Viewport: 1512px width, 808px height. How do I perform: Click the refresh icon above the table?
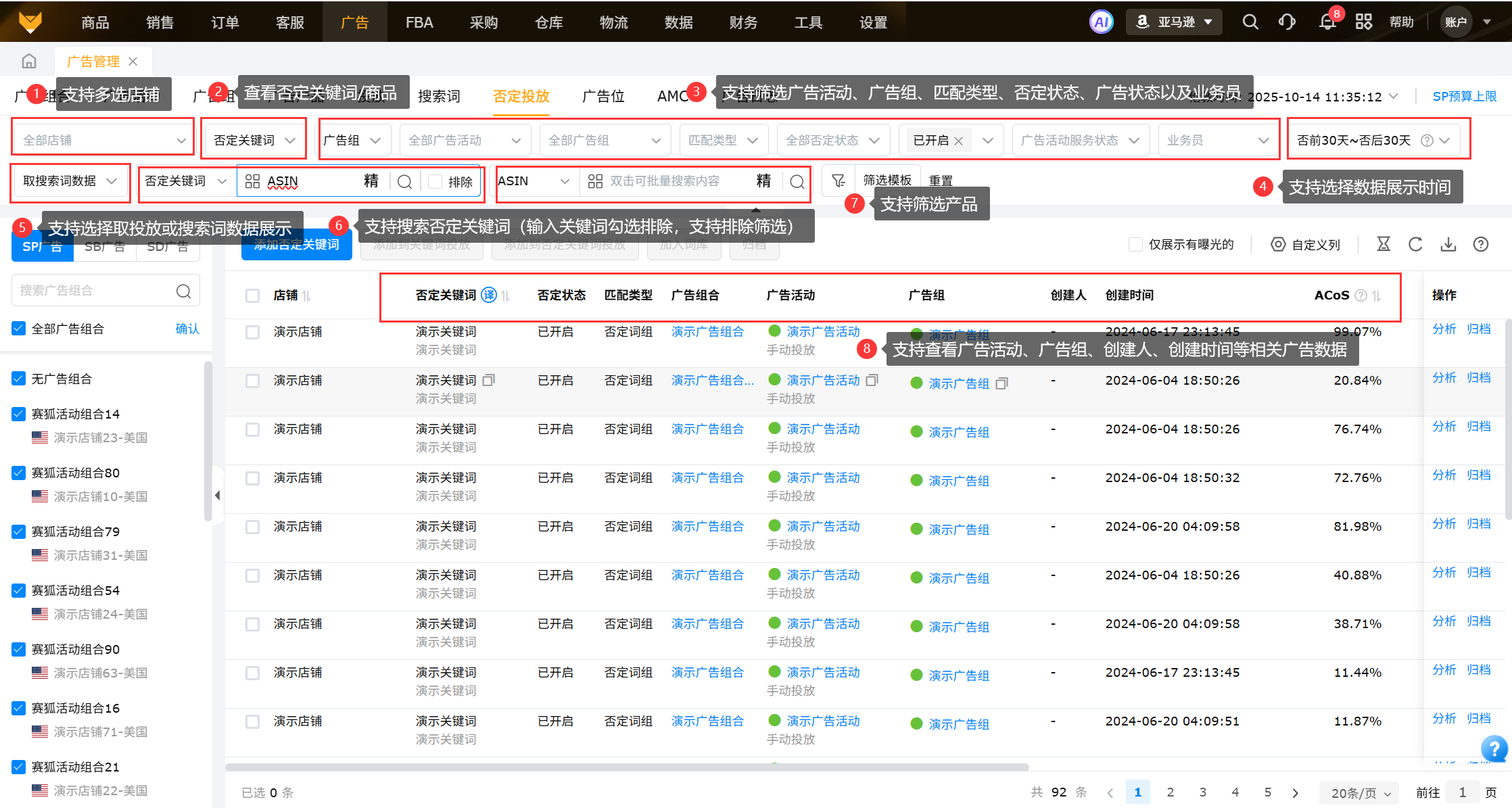coord(1415,244)
